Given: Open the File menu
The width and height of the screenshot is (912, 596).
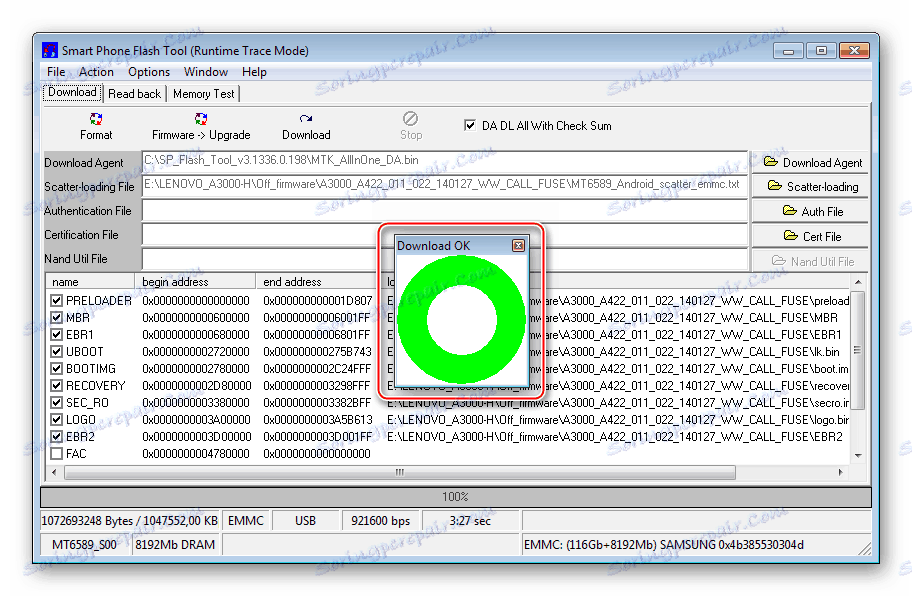Looking at the screenshot, I should point(56,72).
